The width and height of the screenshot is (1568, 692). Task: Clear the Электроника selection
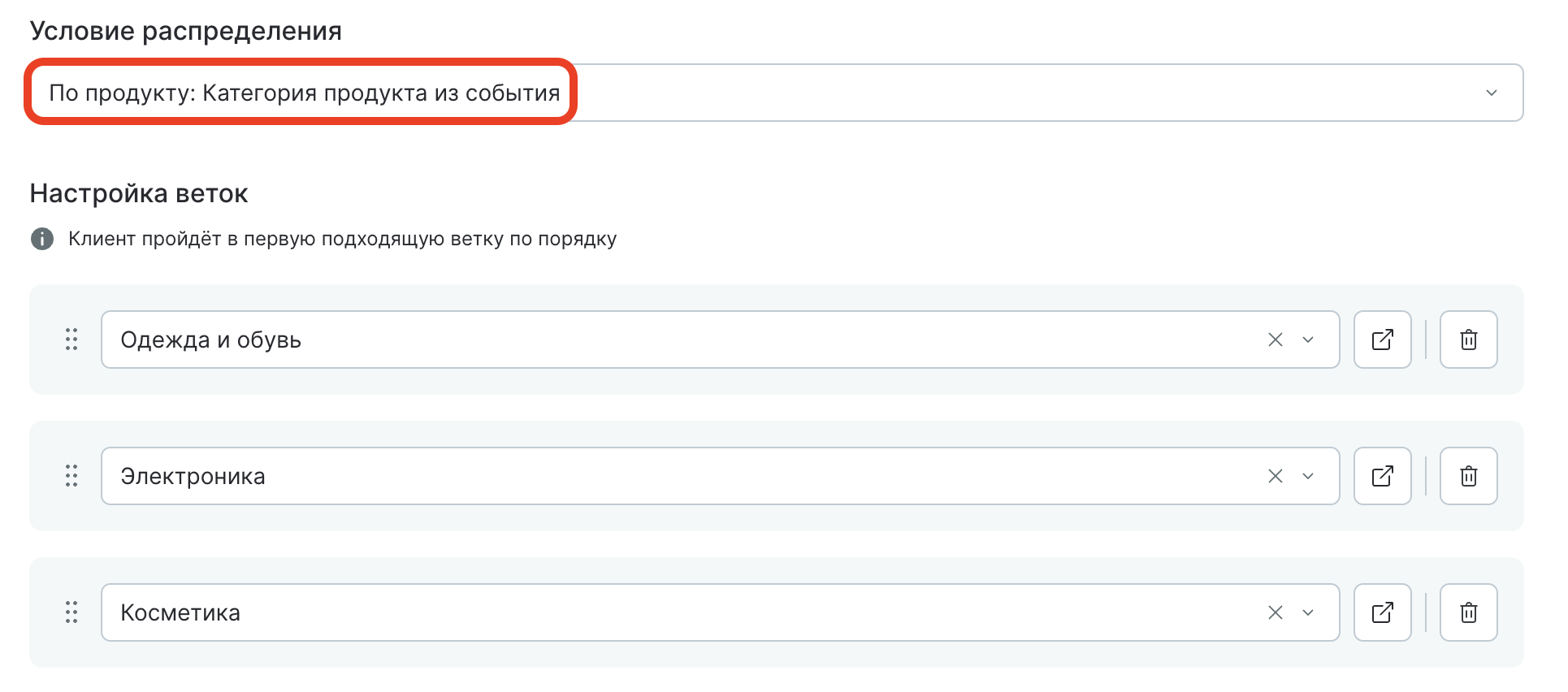[1276, 476]
